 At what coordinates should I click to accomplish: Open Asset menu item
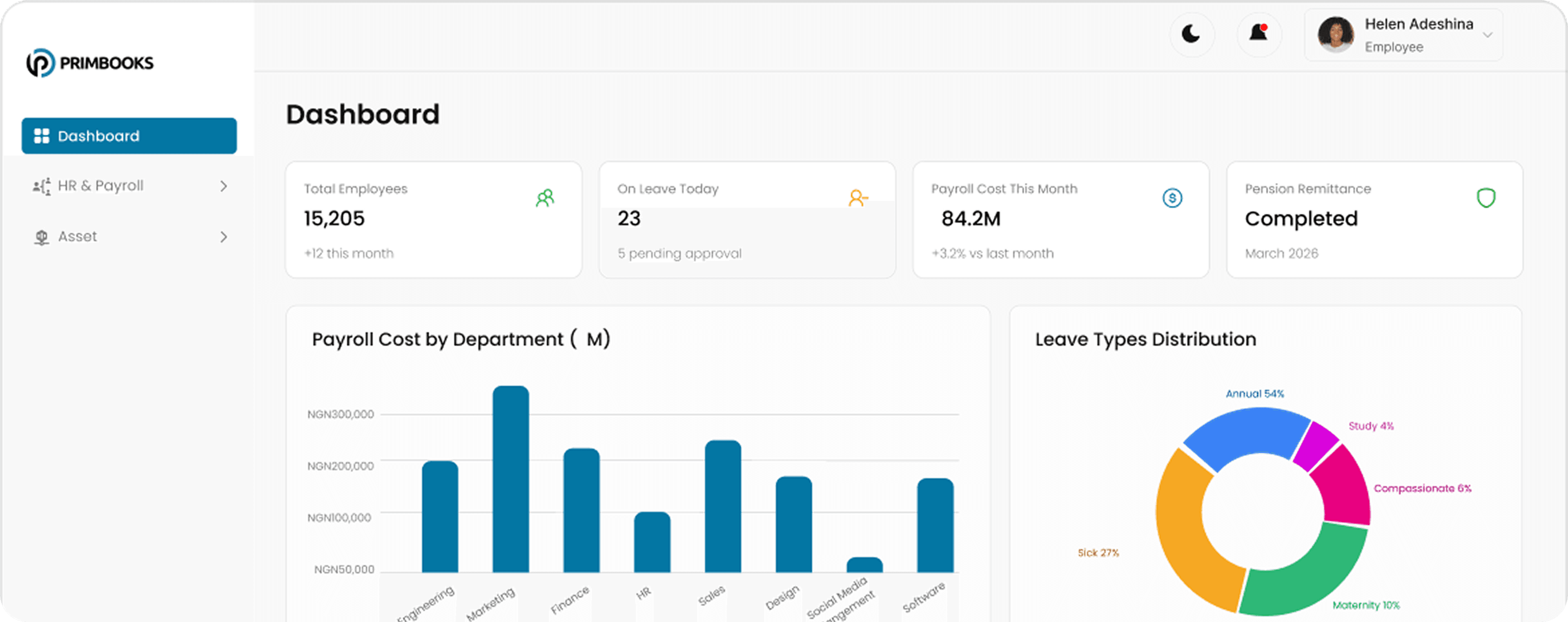pyautogui.click(x=129, y=237)
